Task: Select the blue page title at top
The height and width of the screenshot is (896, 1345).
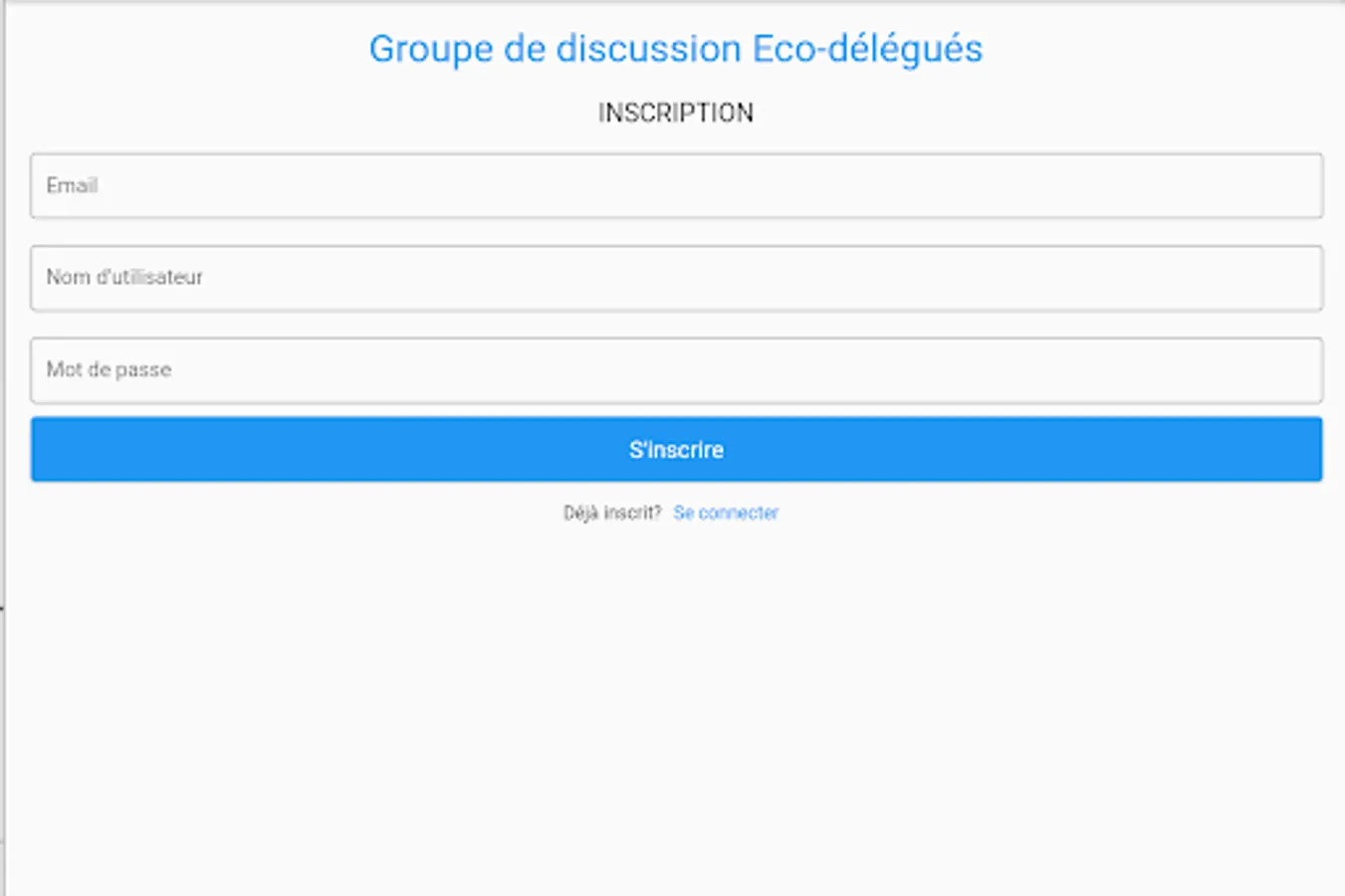Action: coord(675,49)
